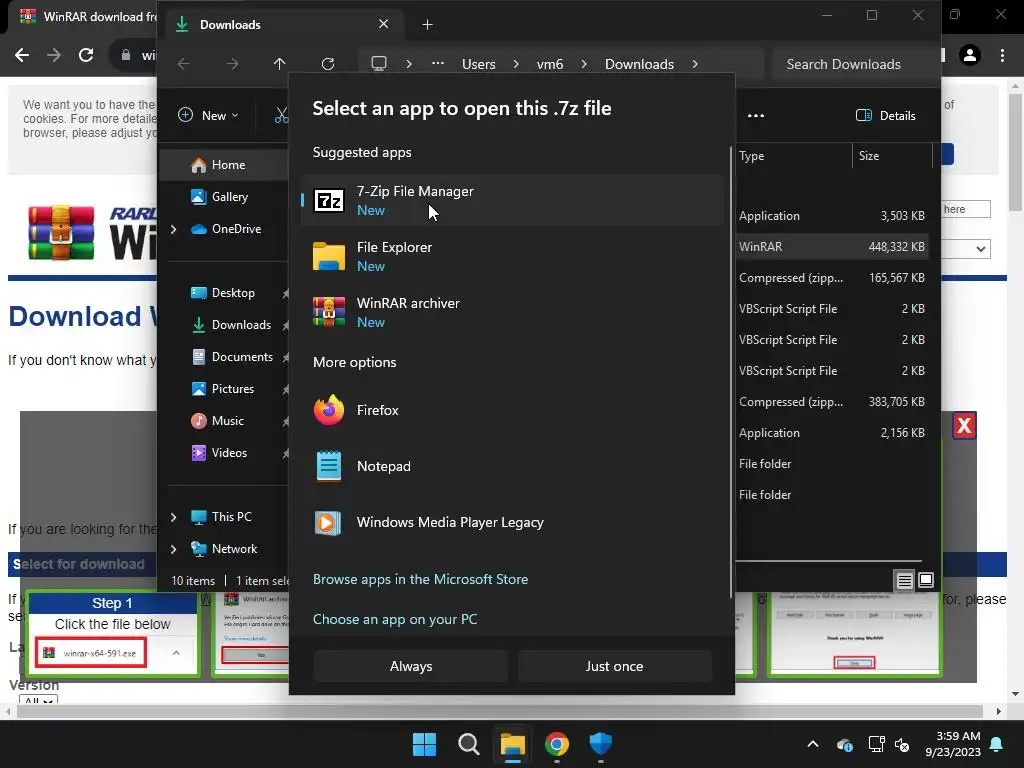Switch to large thumbnails view icon
The image size is (1024, 768).
click(x=926, y=580)
